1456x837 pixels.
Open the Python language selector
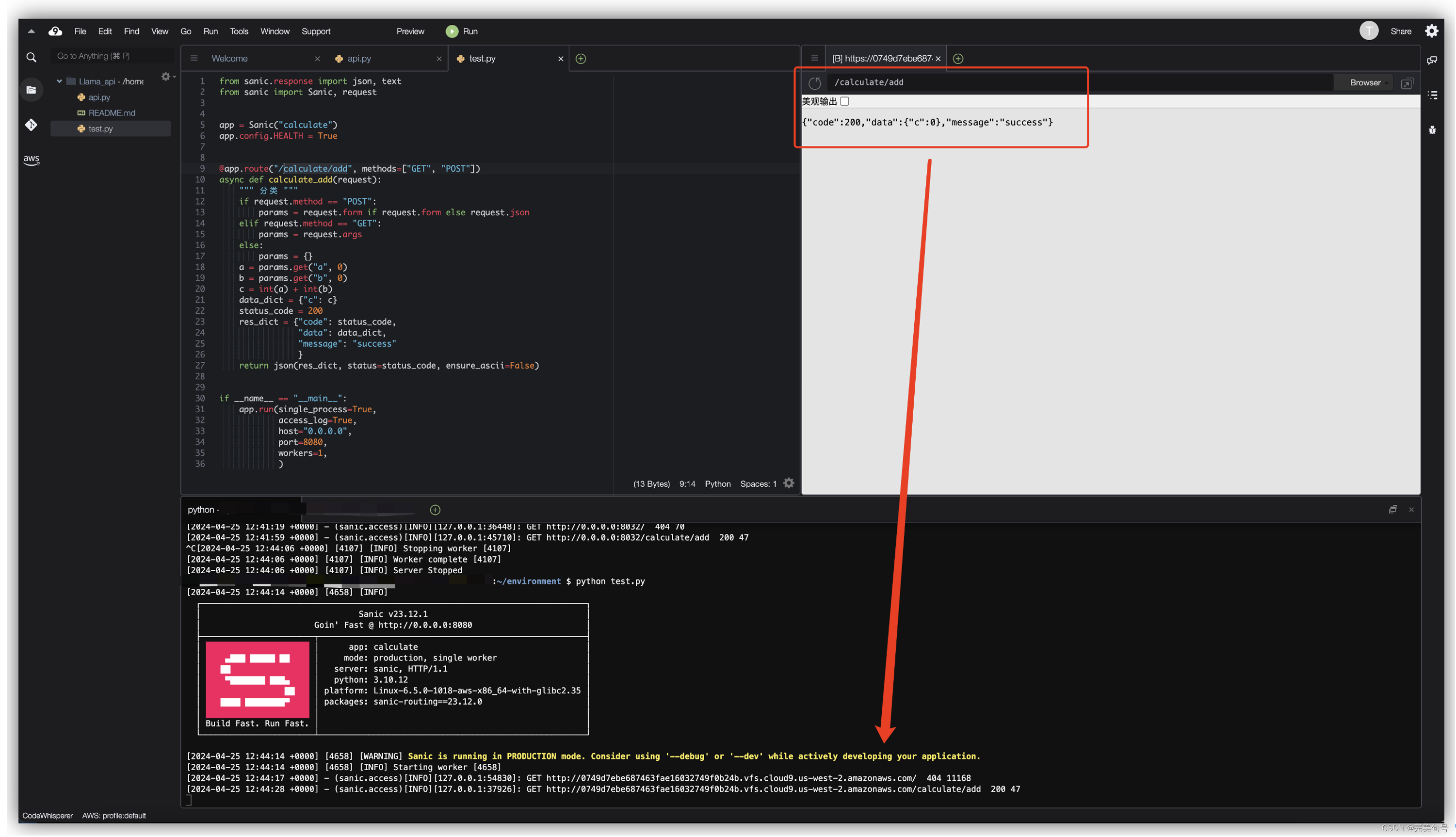click(x=717, y=484)
